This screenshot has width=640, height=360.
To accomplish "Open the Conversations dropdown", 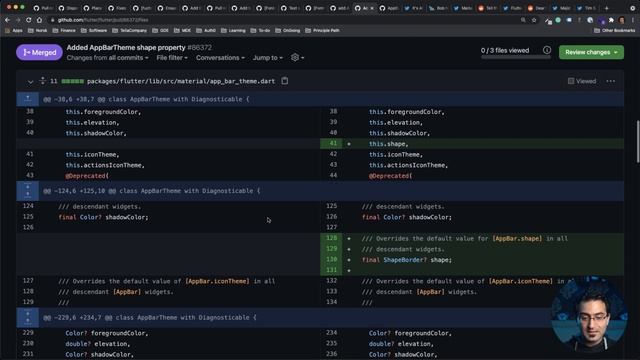I will [220, 58].
